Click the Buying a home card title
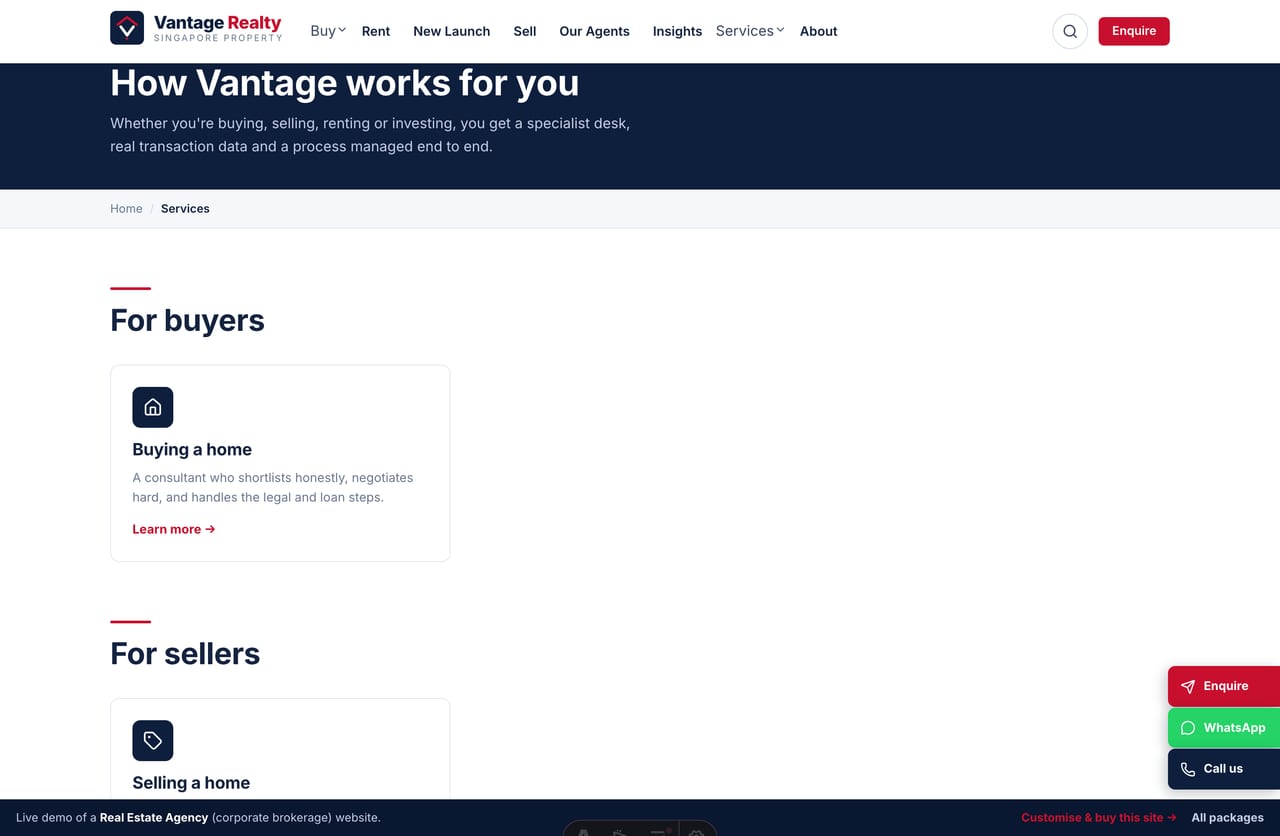The height and width of the screenshot is (836, 1280). pyautogui.click(x=192, y=450)
